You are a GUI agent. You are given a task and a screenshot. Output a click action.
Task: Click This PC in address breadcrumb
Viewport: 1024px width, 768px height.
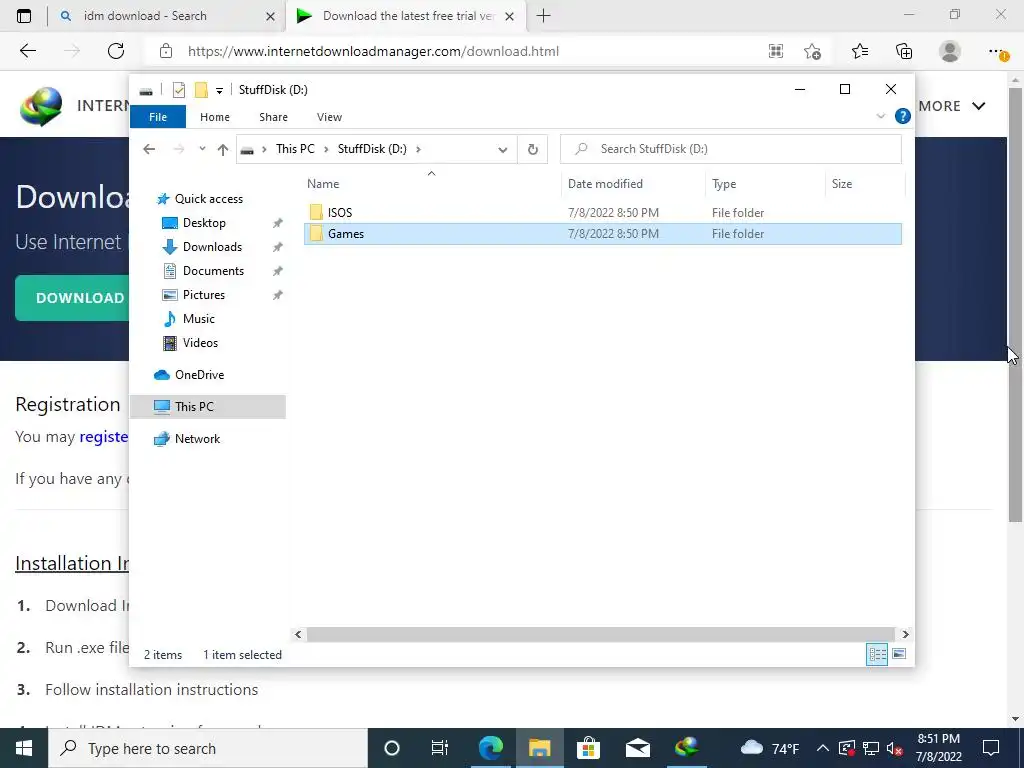tap(295, 149)
